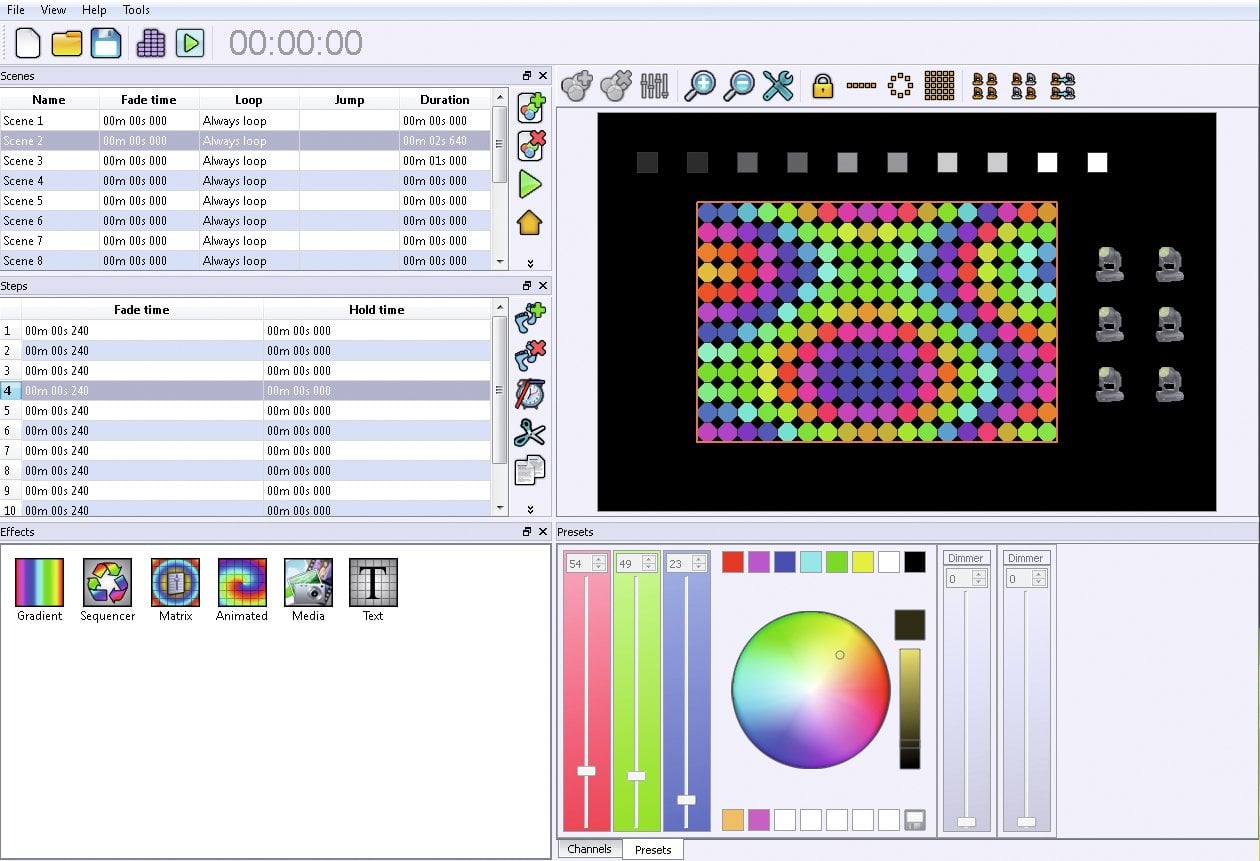Click the Duration column header

[x=444, y=100]
